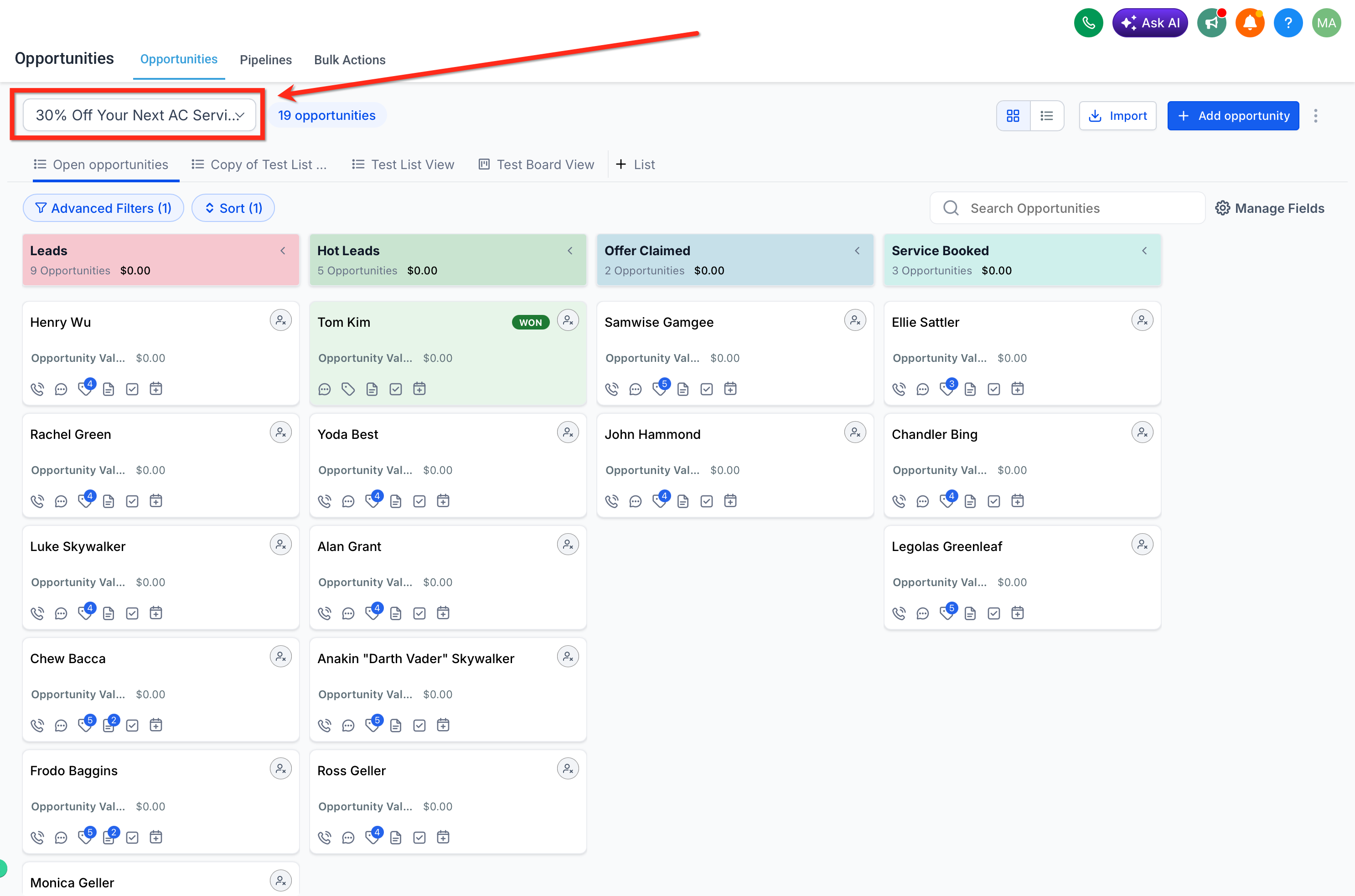Click the WON badge on Tom Kim
1355x896 pixels.
pyautogui.click(x=531, y=322)
